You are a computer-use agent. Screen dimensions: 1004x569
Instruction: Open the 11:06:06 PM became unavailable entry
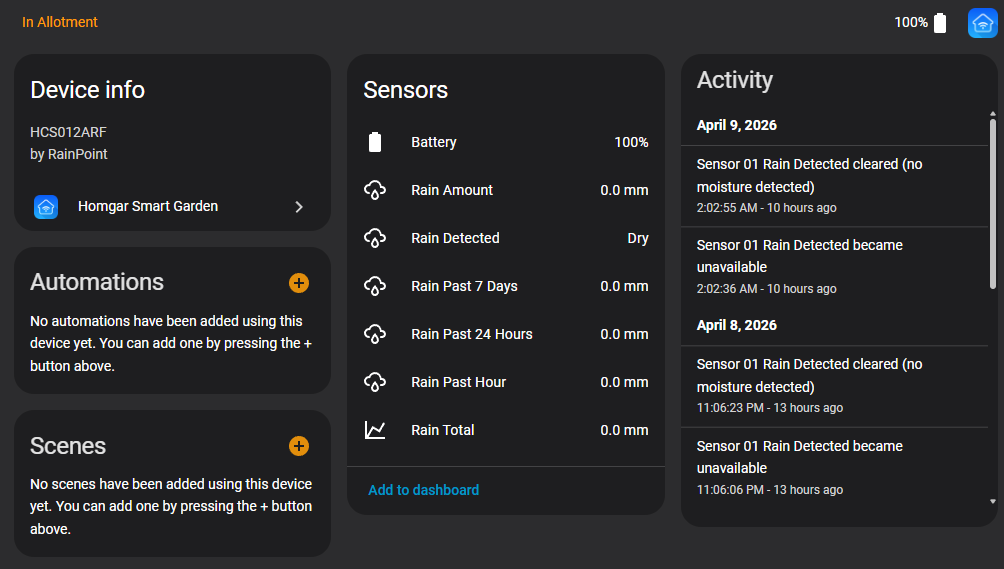(834, 468)
